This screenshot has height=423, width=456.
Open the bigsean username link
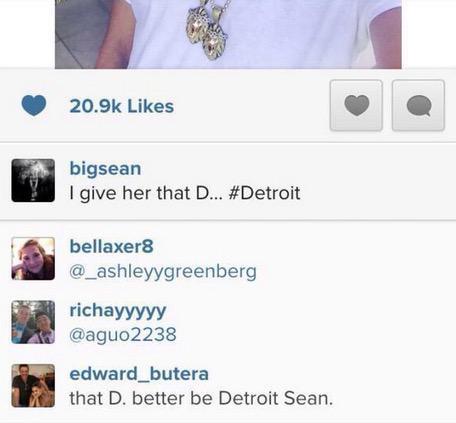105,169
